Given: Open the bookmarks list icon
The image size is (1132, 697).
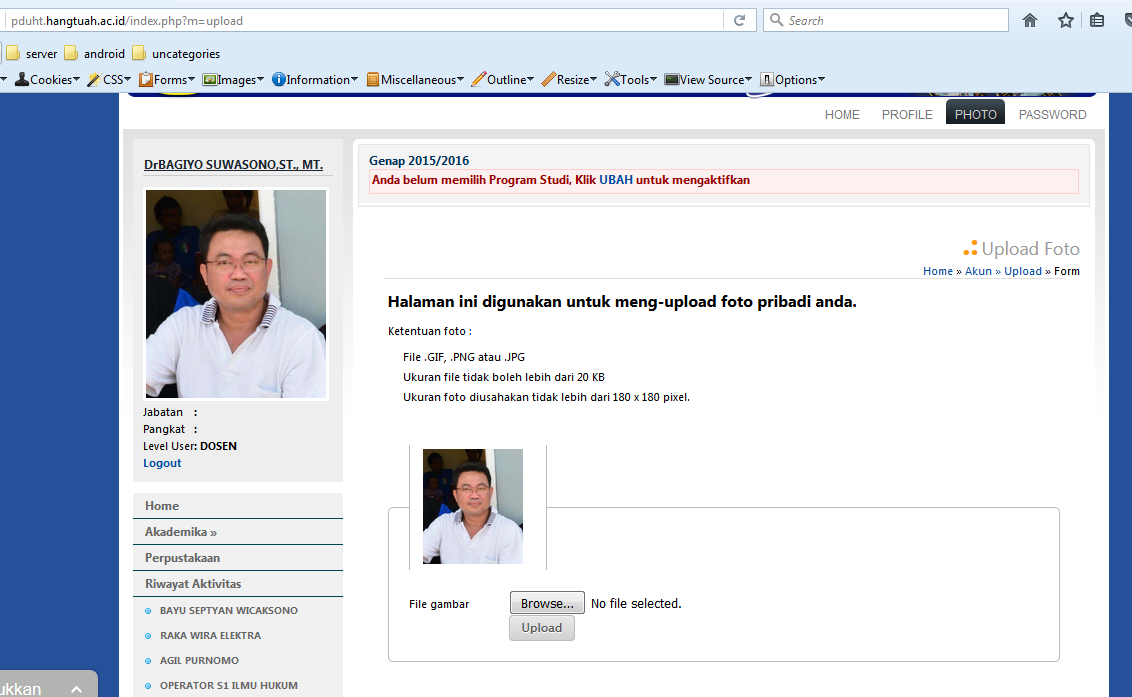Looking at the screenshot, I should 1097,20.
